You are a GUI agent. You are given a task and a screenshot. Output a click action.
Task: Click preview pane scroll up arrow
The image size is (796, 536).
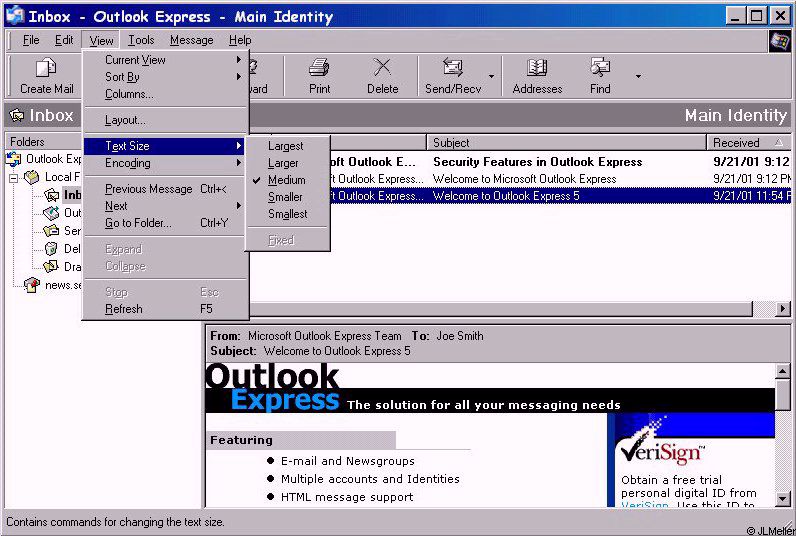pos(782,371)
